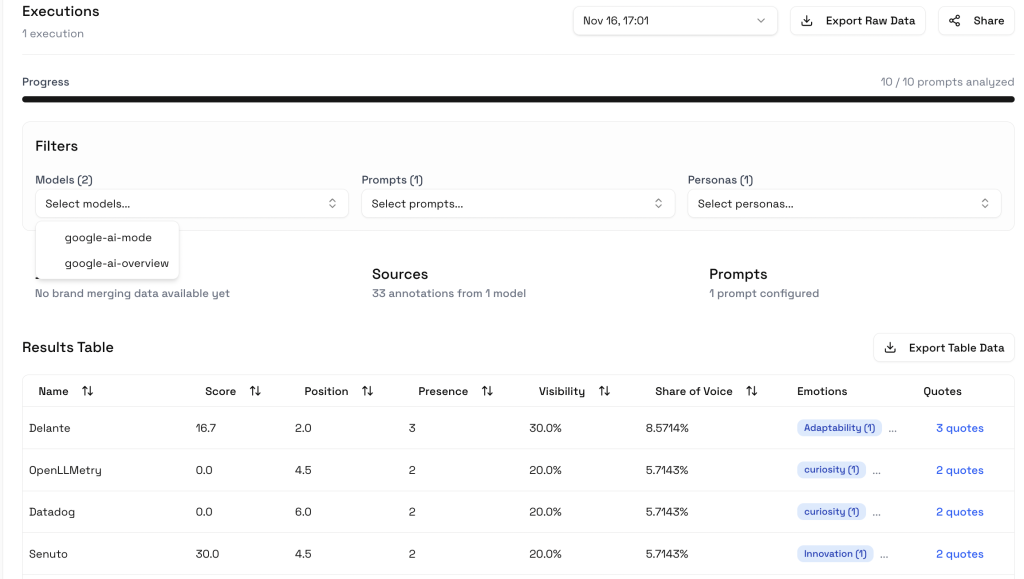Screen dimensions: 1024x579
Task: Click the Visibility column sort arrows
Action: 606,391
